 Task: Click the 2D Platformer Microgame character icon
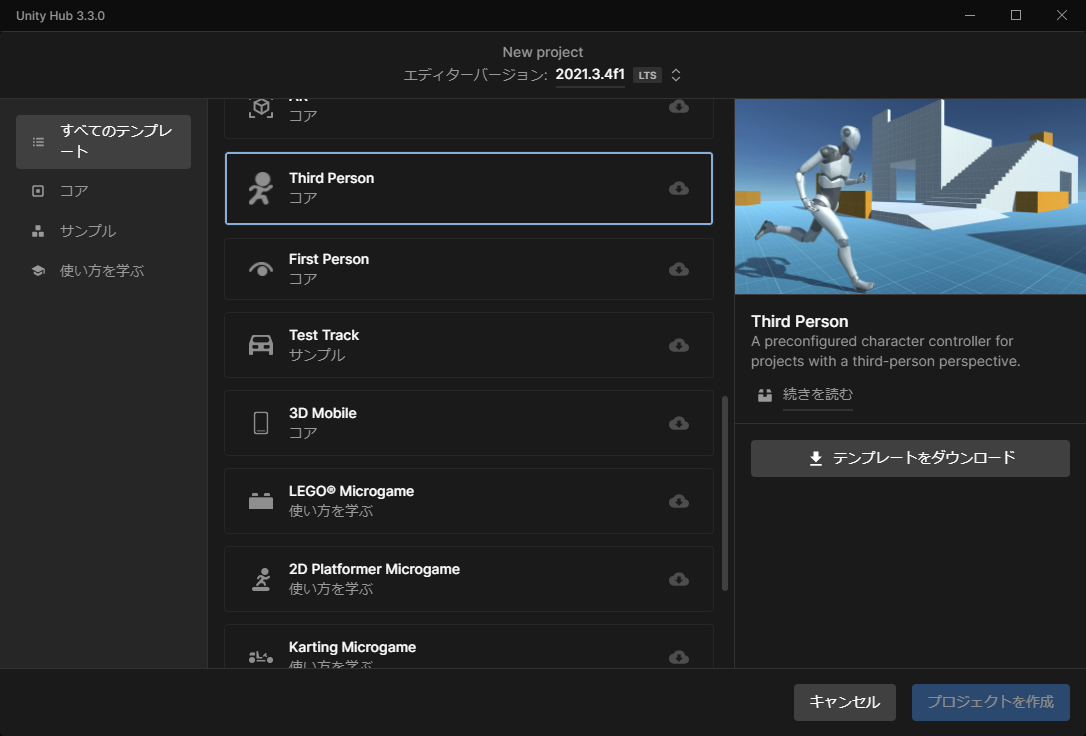click(260, 579)
